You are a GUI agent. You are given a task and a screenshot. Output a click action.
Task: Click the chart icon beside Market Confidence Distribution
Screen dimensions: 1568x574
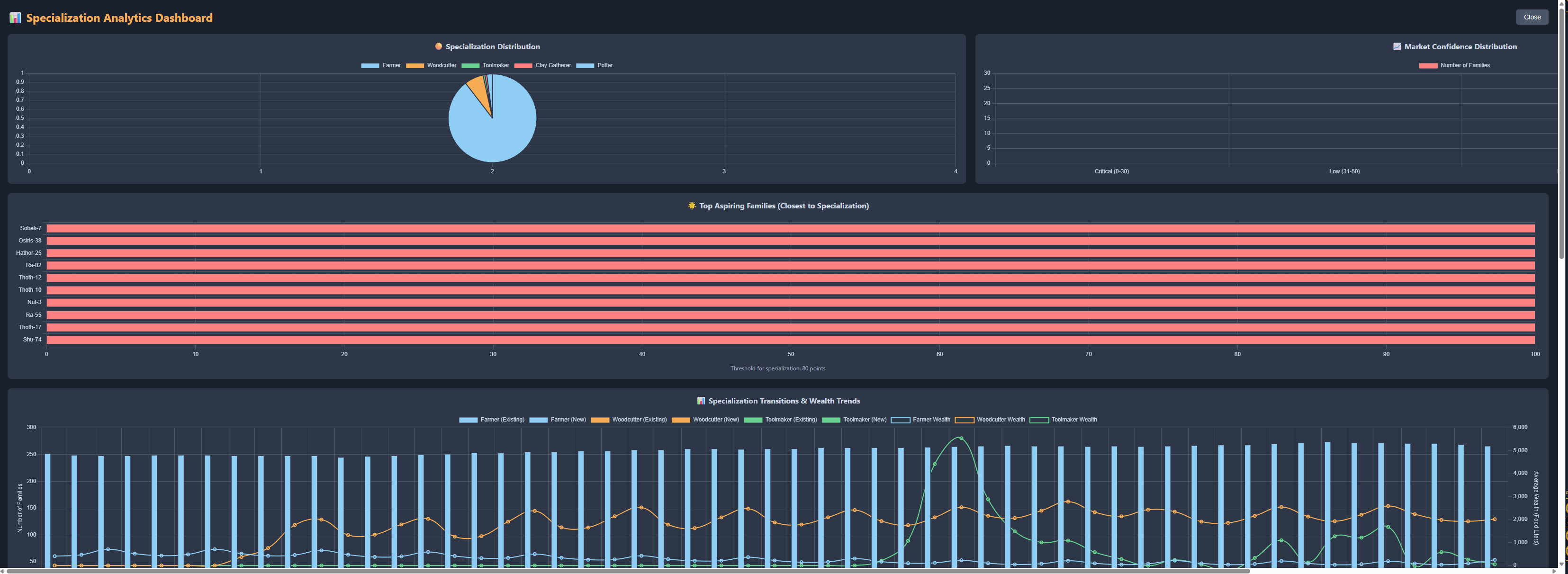coord(1397,46)
